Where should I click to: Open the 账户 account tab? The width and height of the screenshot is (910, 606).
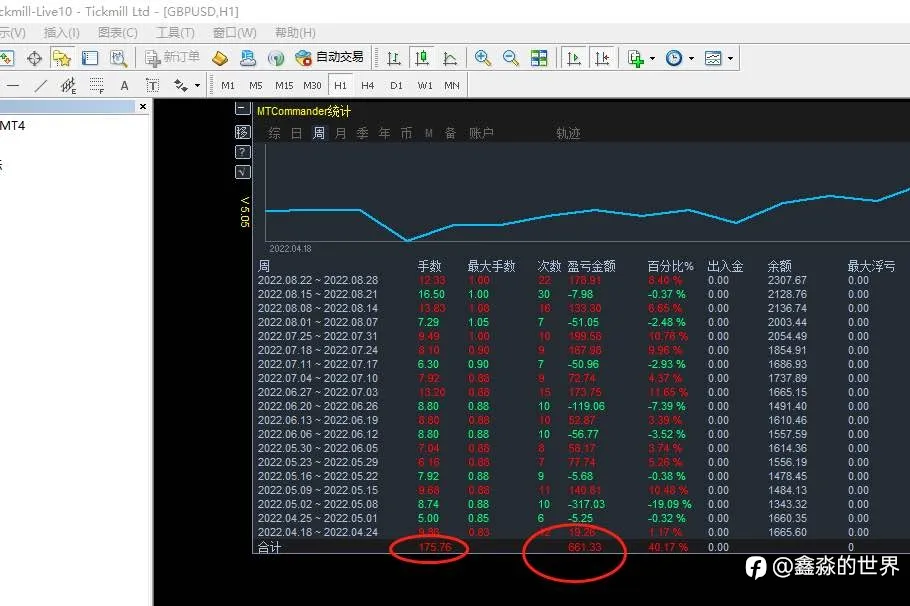click(482, 134)
